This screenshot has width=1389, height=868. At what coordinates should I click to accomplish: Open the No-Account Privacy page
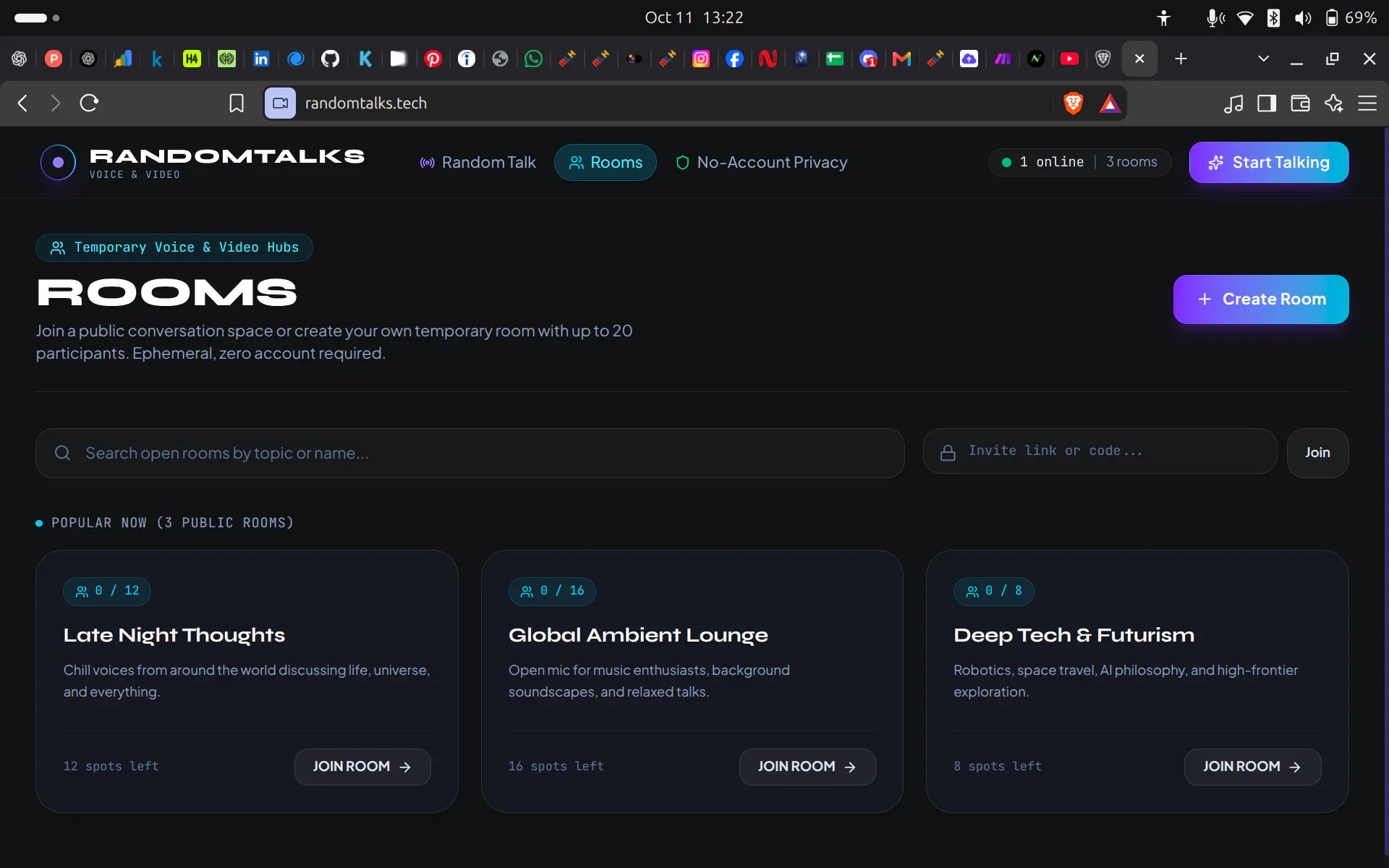pyautogui.click(x=762, y=163)
